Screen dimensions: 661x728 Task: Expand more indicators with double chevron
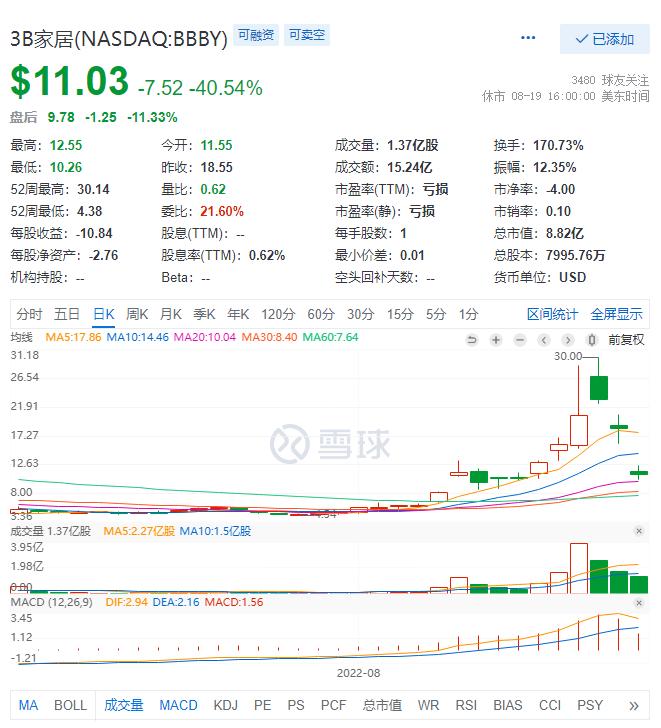634,706
